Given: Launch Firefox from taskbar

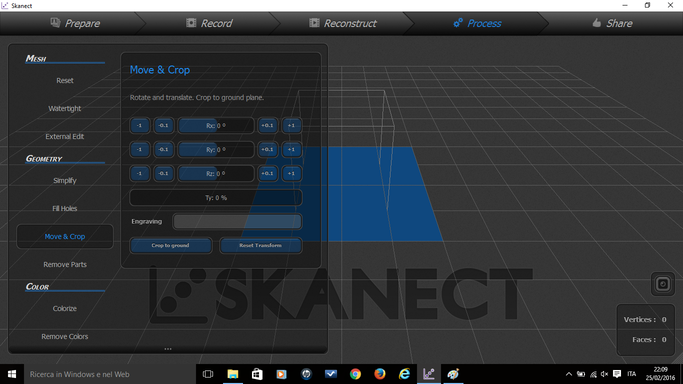Looking at the screenshot, I should pyautogui.click(x=380, y=374).
